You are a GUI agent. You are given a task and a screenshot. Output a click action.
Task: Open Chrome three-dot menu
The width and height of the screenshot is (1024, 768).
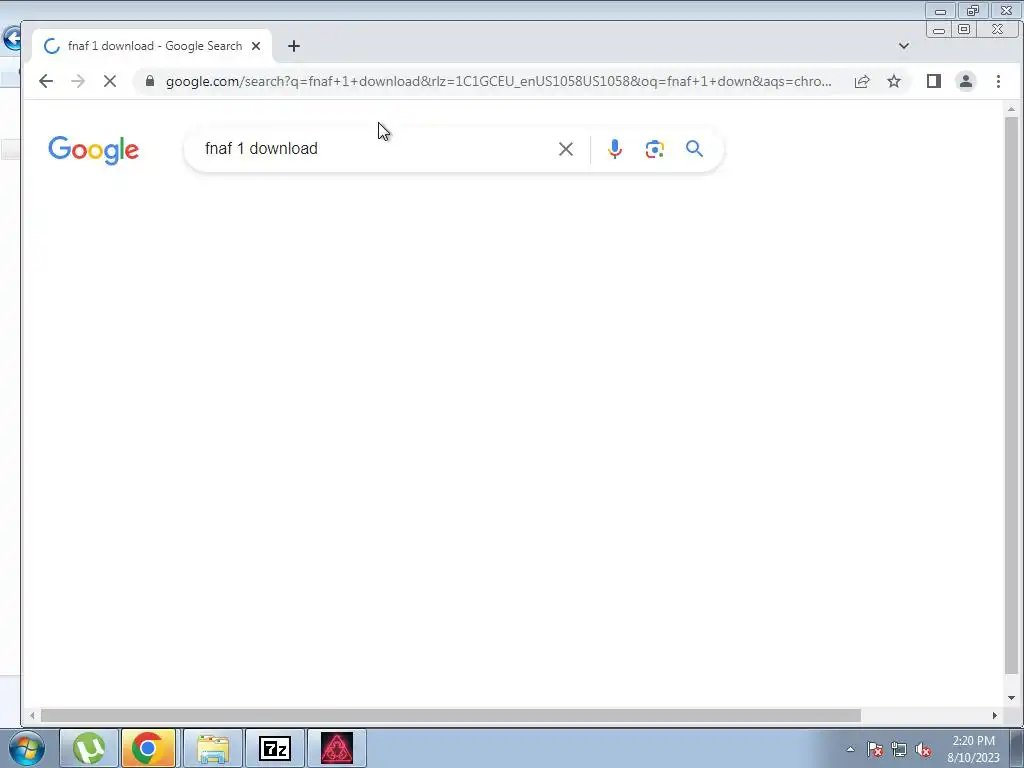998,81
